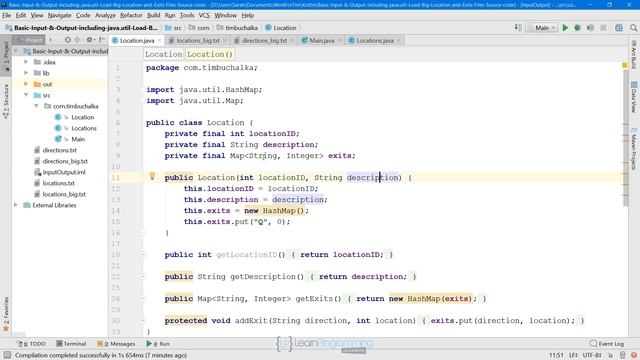Viewport: 640px width, 360px height.
Task: Click the Collapse All icon in Project panel
Action: 77,40
